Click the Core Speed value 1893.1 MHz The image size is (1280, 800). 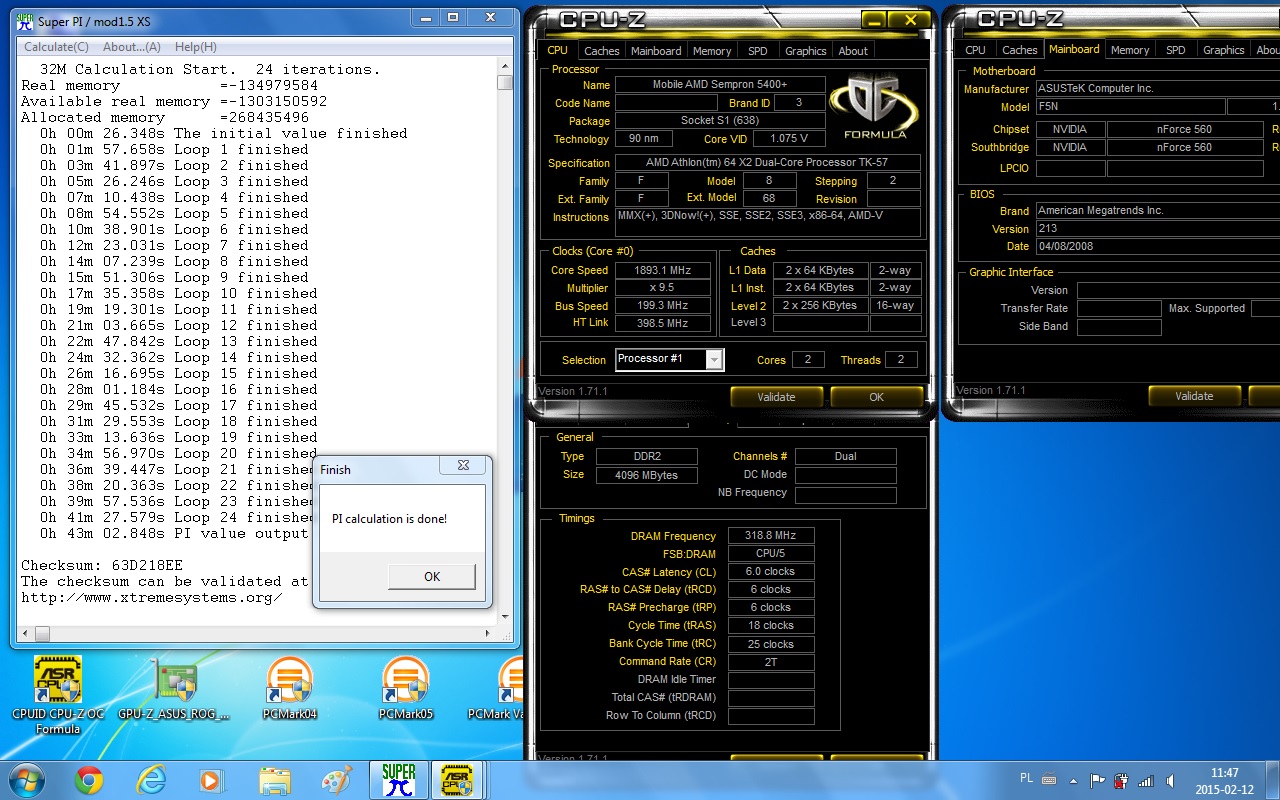[662, 270]
